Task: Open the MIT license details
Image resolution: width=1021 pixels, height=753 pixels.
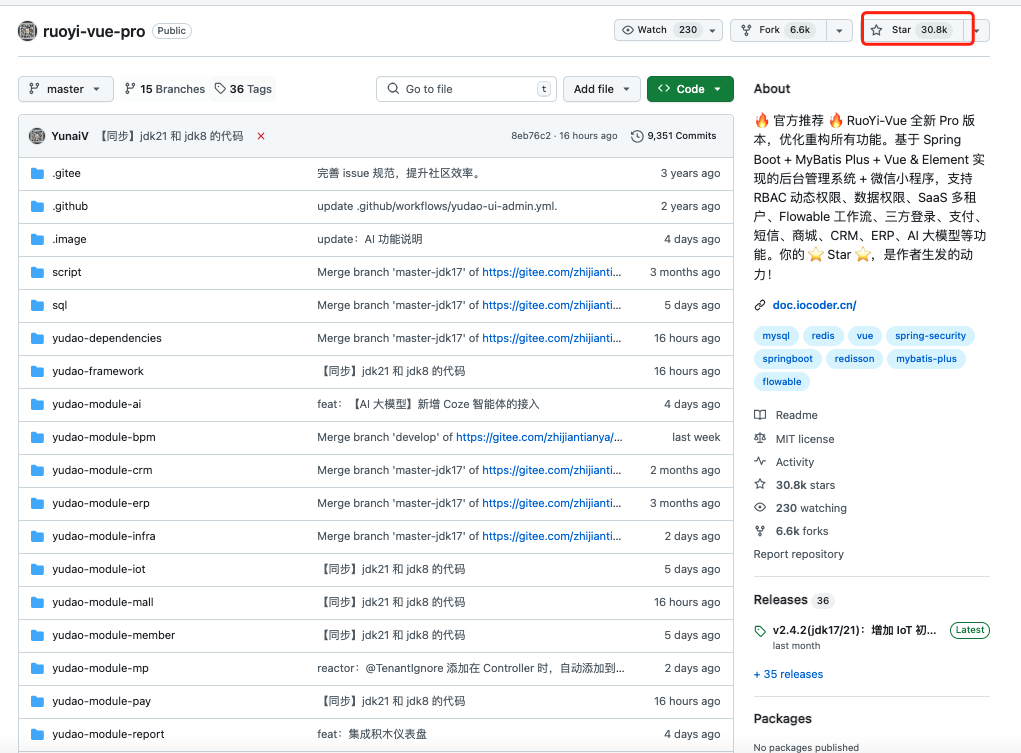Action: [804, 438]
